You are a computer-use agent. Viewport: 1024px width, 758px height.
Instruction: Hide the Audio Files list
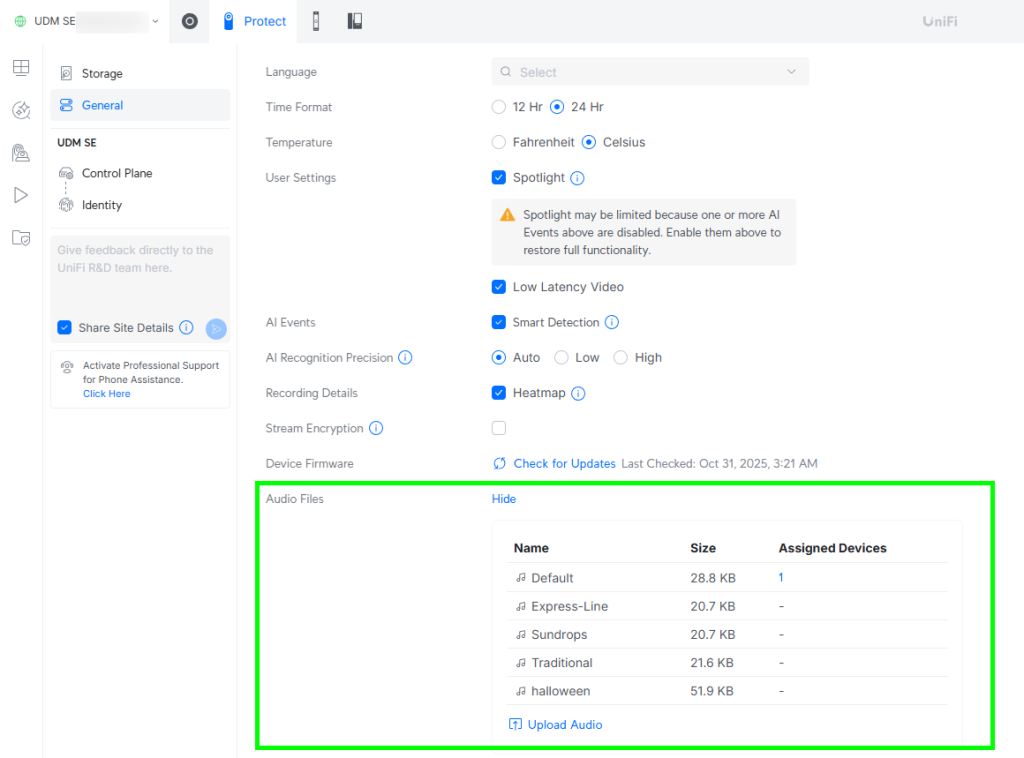(504, 499)
